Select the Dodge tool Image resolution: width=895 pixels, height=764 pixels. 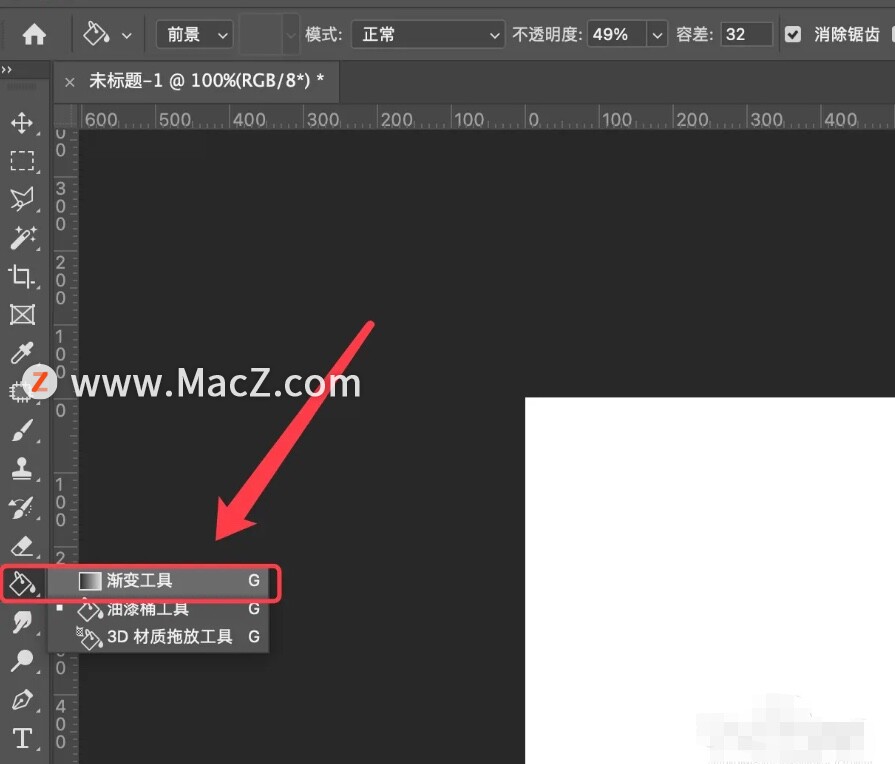pos(22,661)
